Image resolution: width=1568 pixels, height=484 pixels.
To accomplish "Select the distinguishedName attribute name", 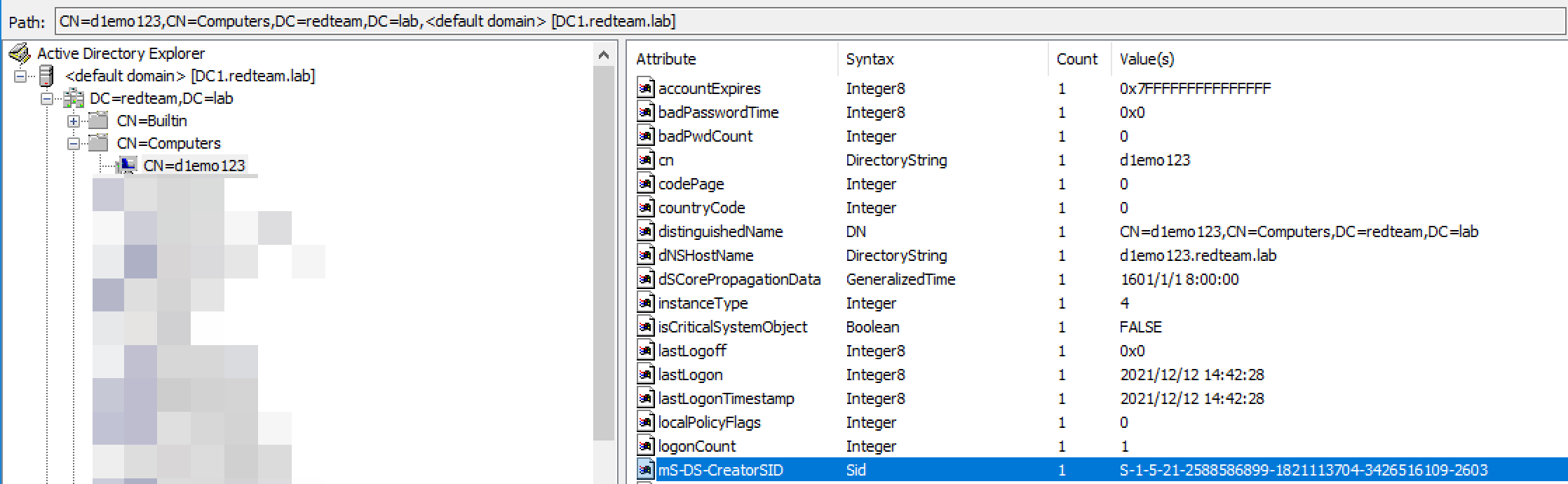I will [721, 231].
